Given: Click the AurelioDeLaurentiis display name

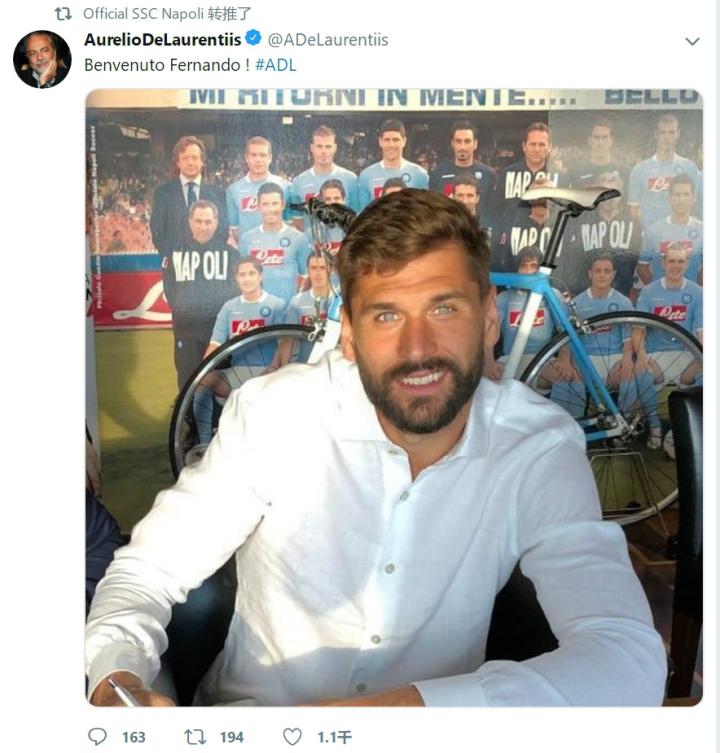Looking at the screenshot, I should pyautogui.click(x=162, y=40).
